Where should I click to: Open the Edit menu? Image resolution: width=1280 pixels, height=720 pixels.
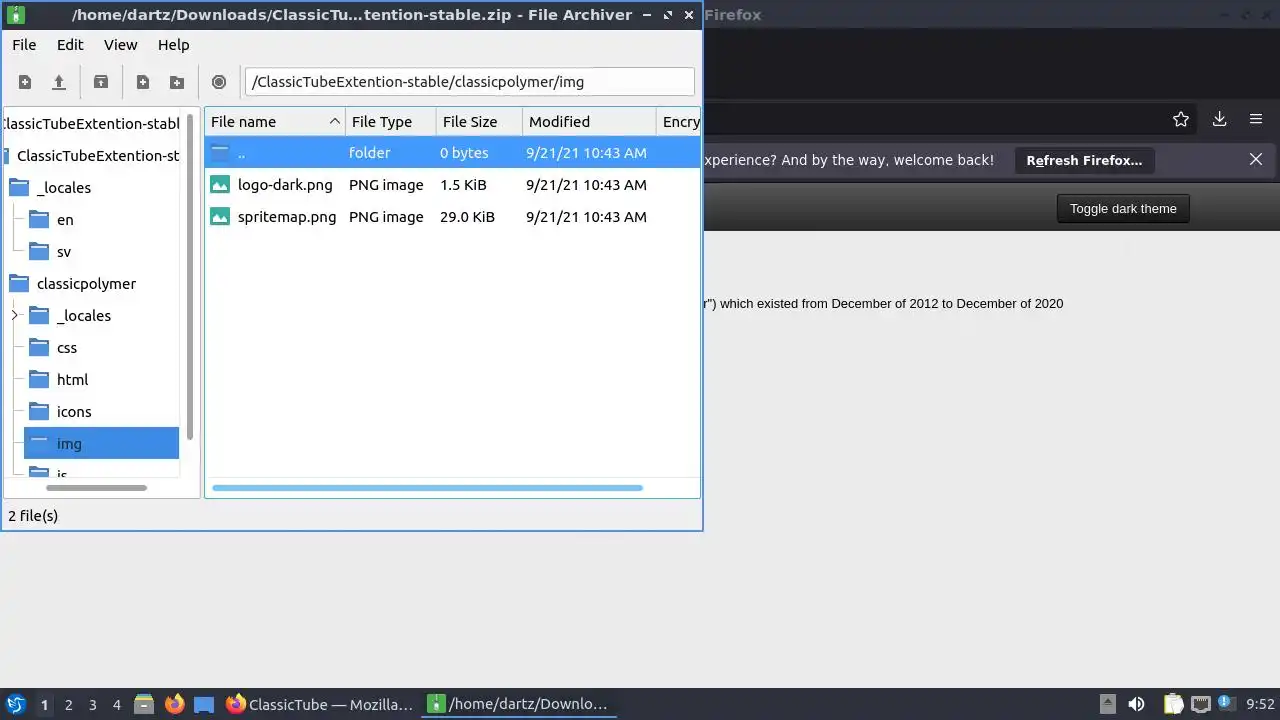(x=70, y=45)
